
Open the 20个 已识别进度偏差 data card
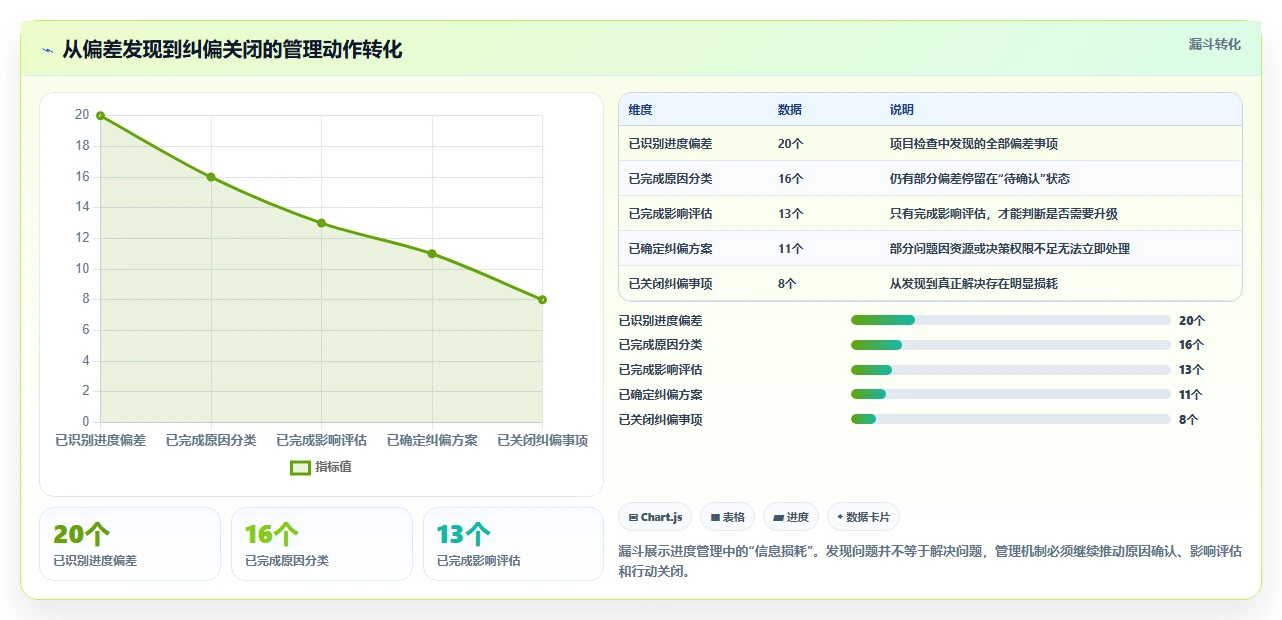pos(130,544)
